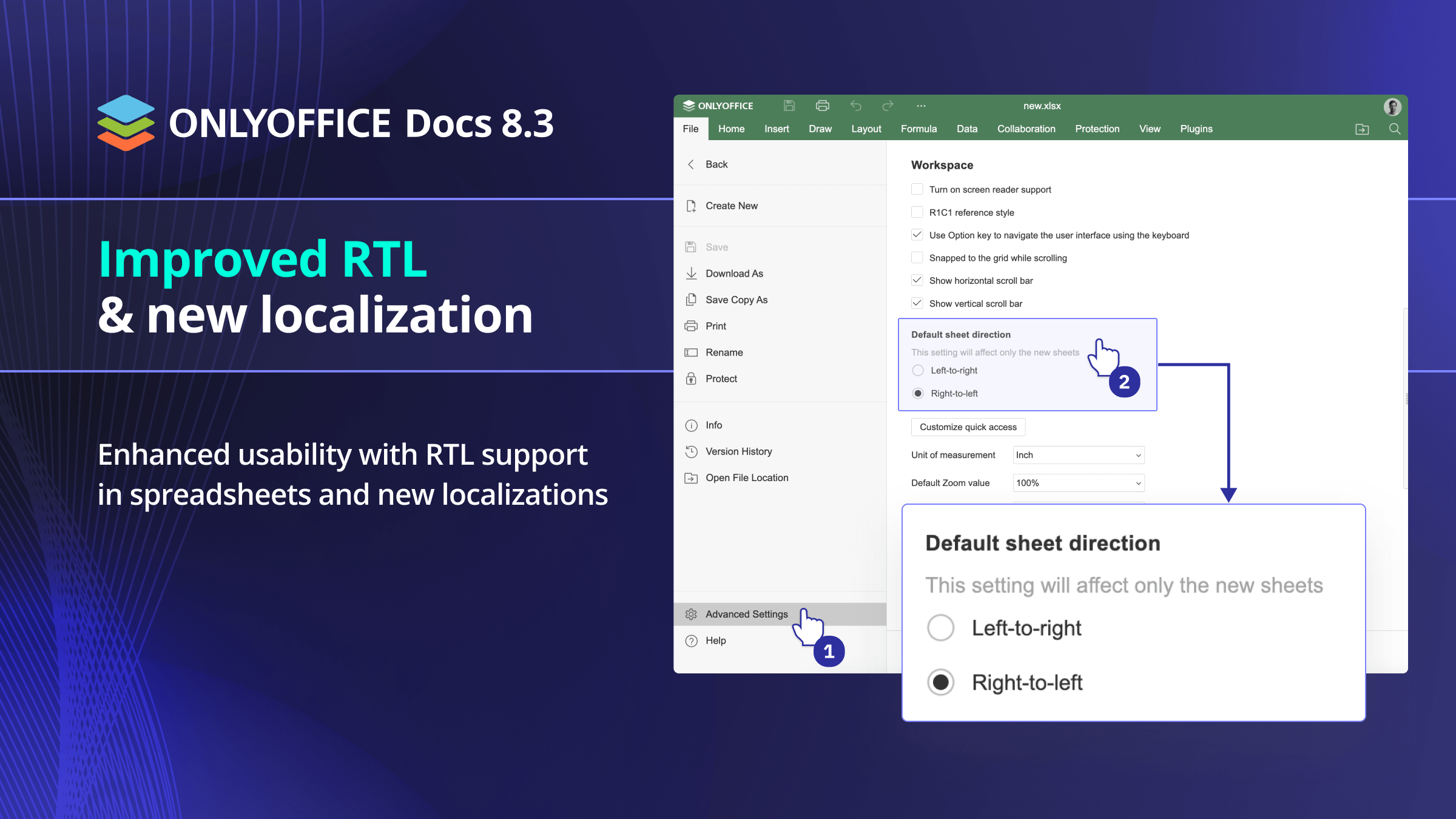This screenshot has height=819, width=1456.
Task: Expand the Default Zoom value dropdown
Action: [x=1078, y=483]
